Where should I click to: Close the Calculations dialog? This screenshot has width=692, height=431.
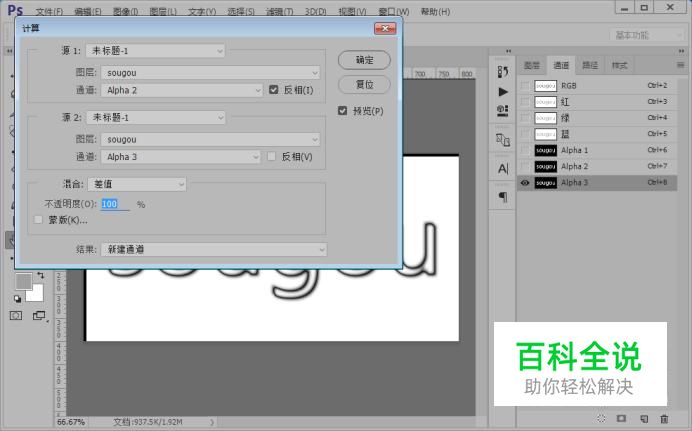[385, 29]
